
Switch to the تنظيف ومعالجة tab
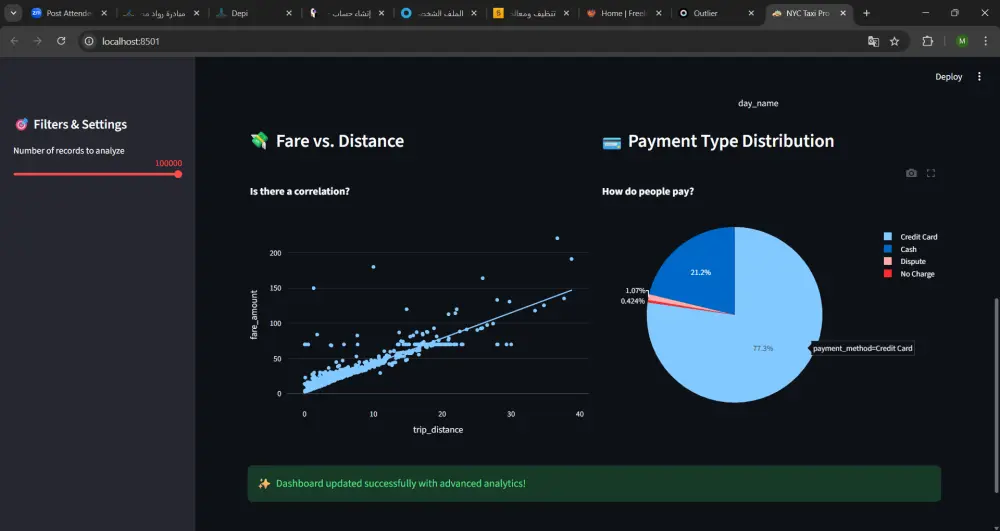tap(531, 13)
